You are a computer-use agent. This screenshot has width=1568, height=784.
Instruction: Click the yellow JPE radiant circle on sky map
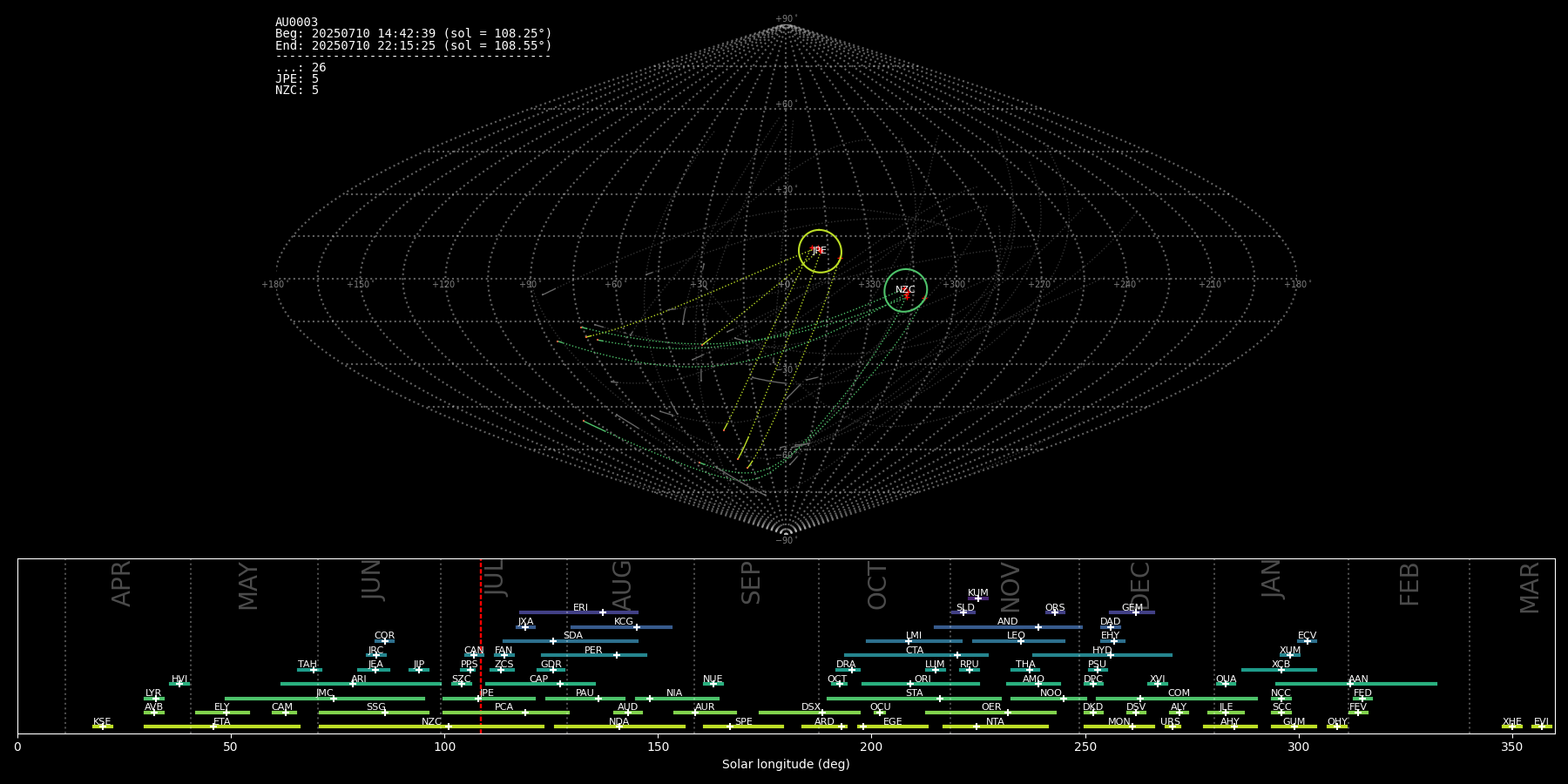pyautogui.click(x=820, y=251)
